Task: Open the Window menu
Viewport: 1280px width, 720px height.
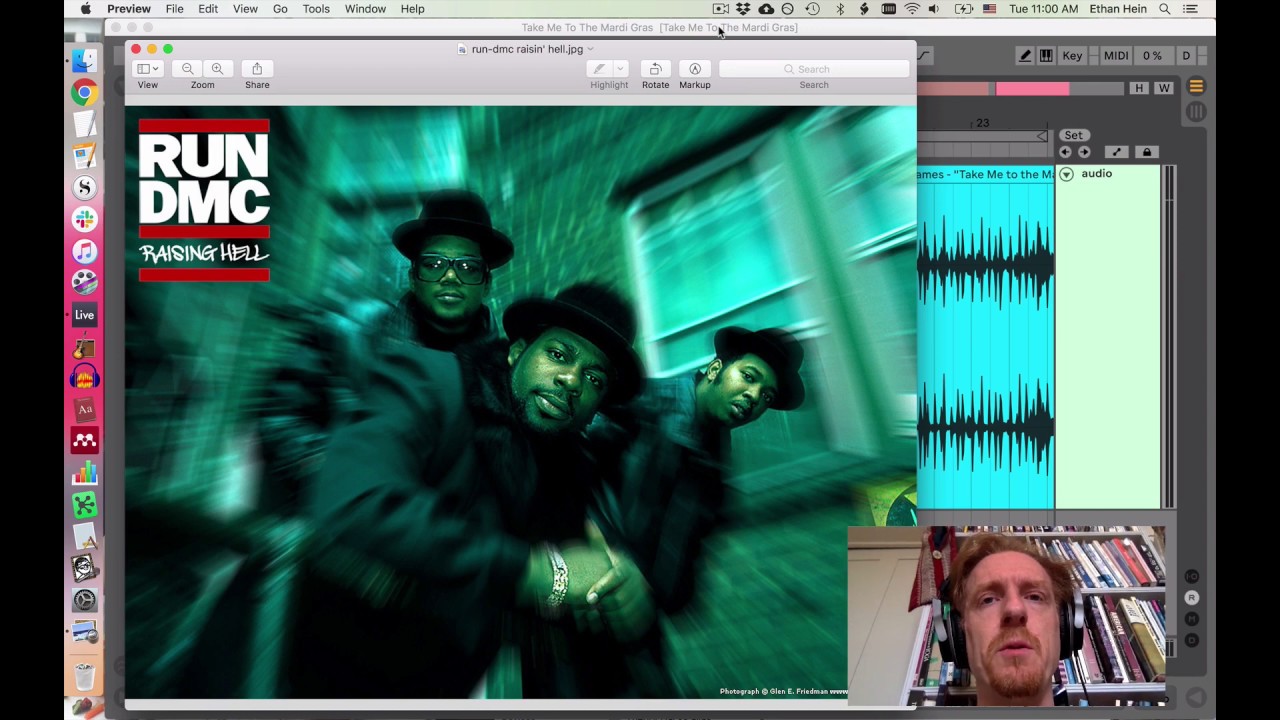Action: [x=365, y=9]
